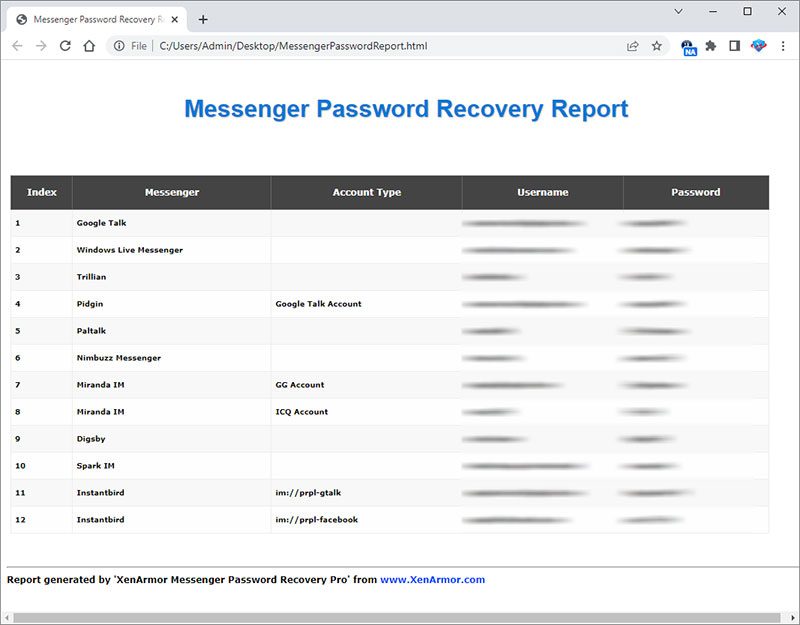Click the blurred password for Digsby
Viewport: 800px width, 625px height.
646,439
